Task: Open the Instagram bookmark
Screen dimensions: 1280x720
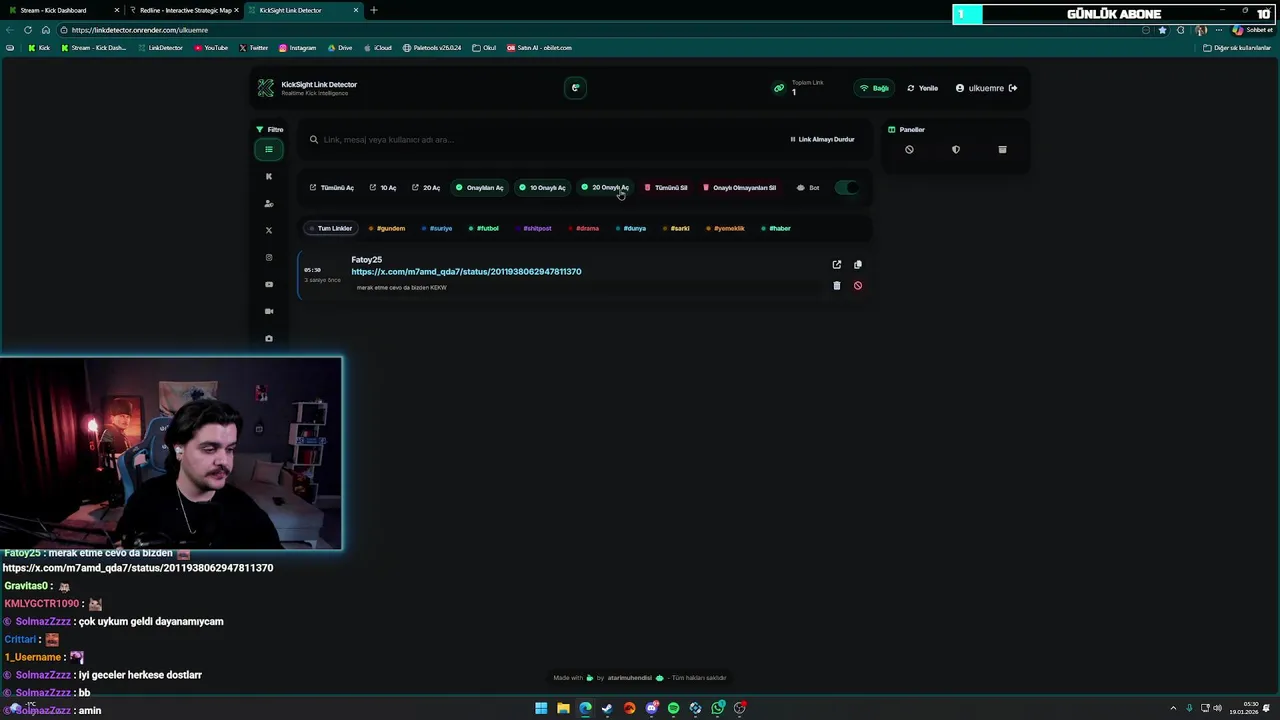Action: click(x=298, y=48)
